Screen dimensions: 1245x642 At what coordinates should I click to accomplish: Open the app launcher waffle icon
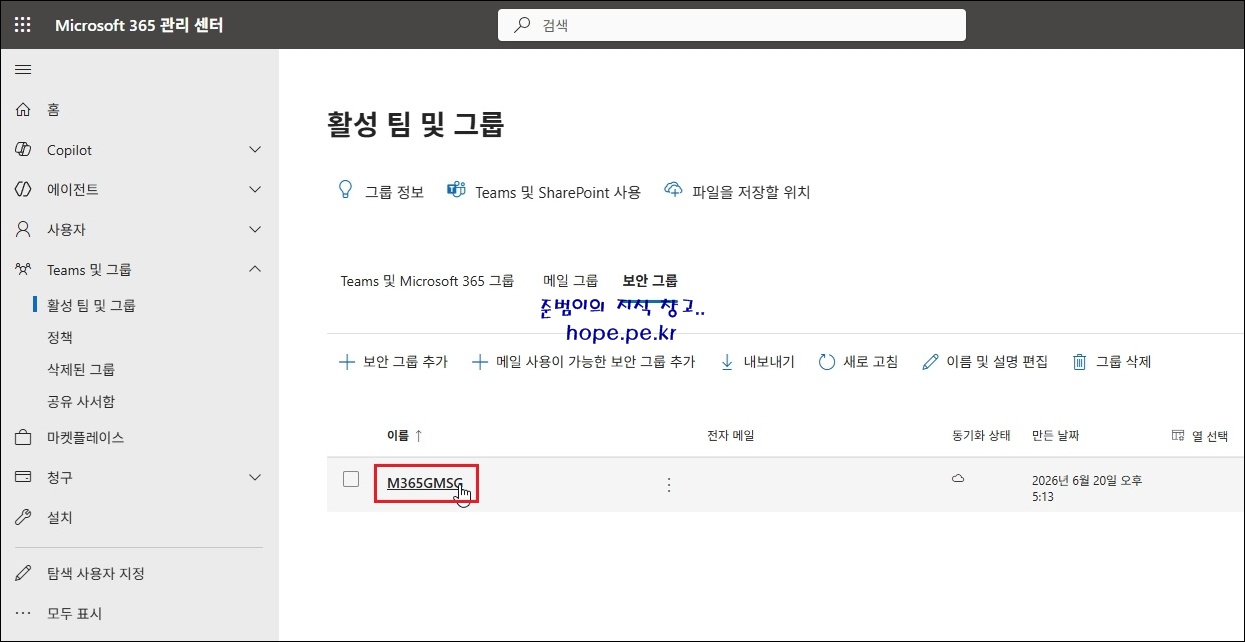click(23, 25)
